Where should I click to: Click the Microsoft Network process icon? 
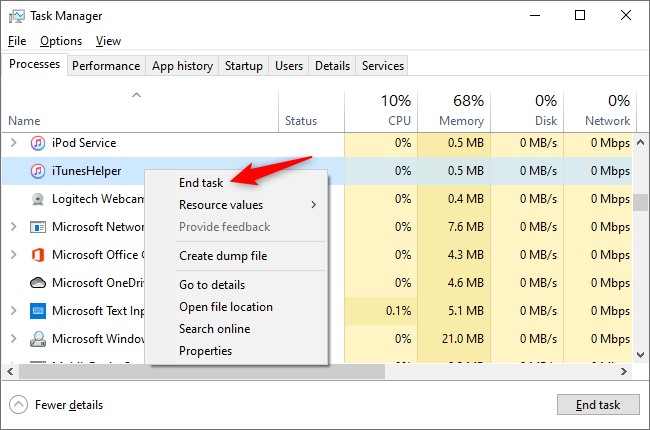(x=38, y=227)
